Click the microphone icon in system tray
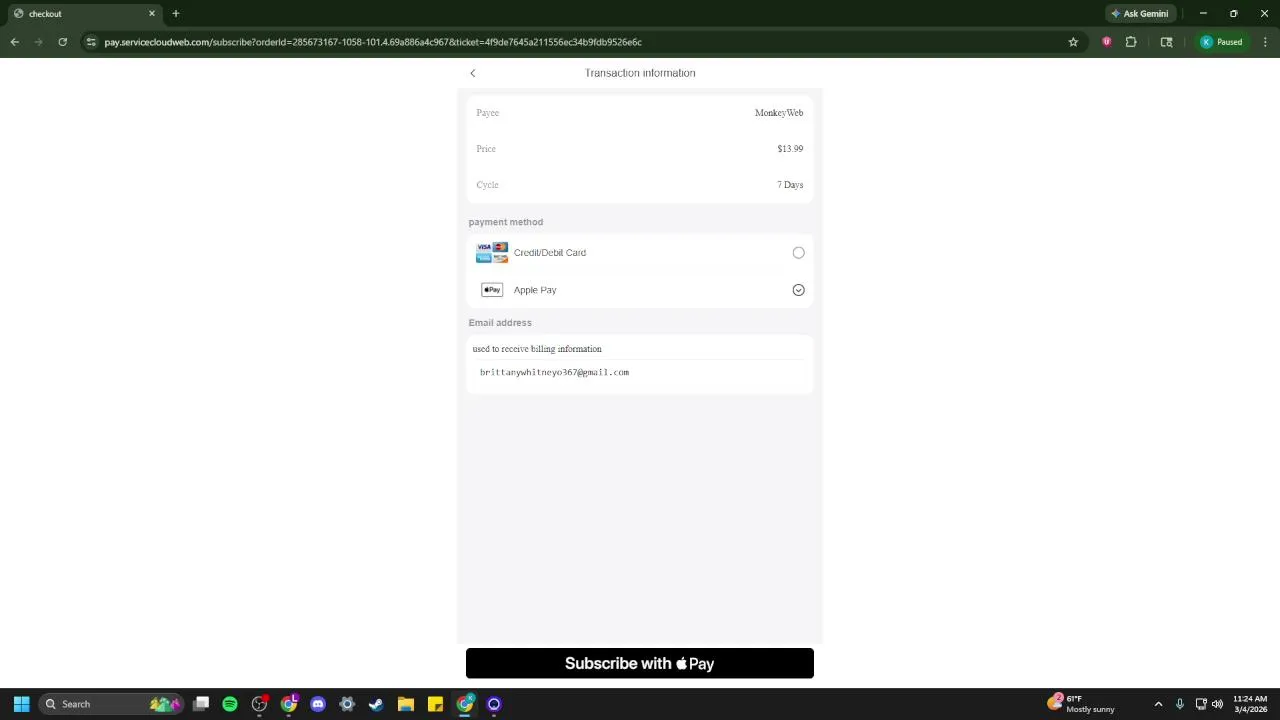Image resolution: width=1280 pixels, height=720 pixels. [x=1180, y=704]
